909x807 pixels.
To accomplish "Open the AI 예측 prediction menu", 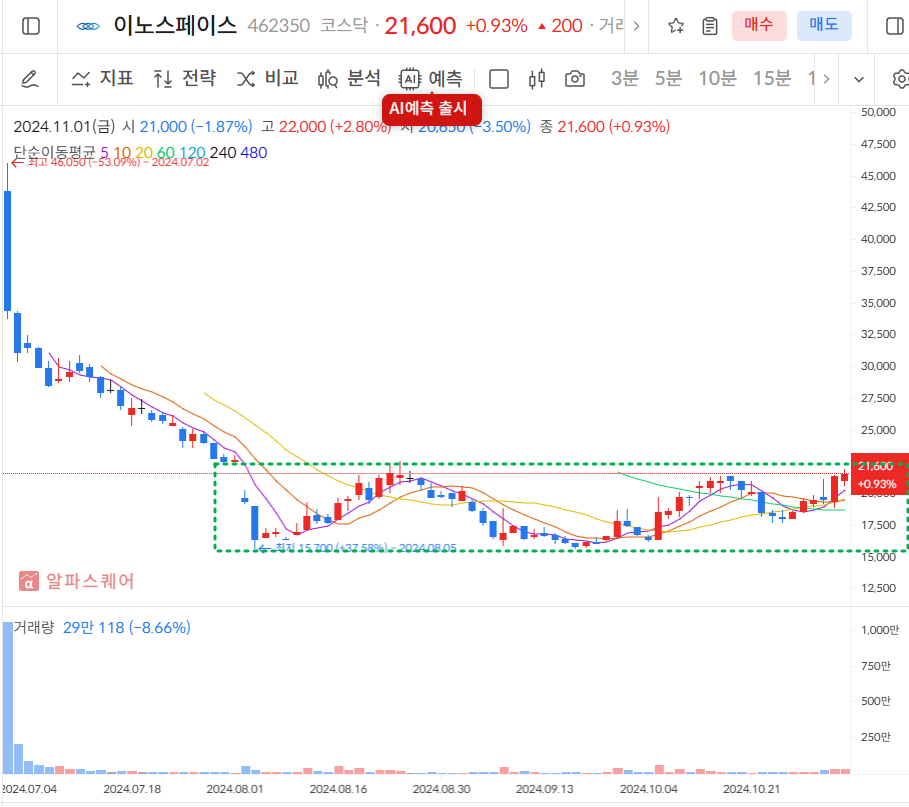I will click(431, 78).
